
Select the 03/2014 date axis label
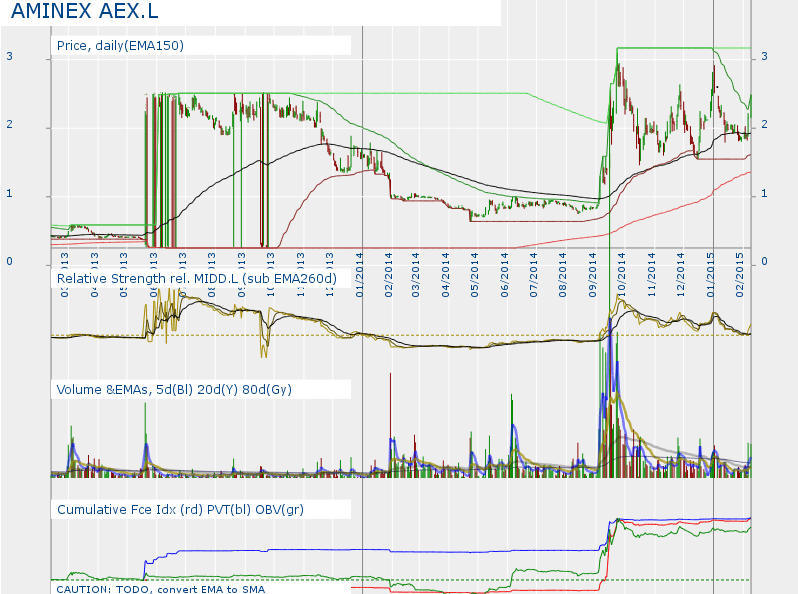[416, 275]
